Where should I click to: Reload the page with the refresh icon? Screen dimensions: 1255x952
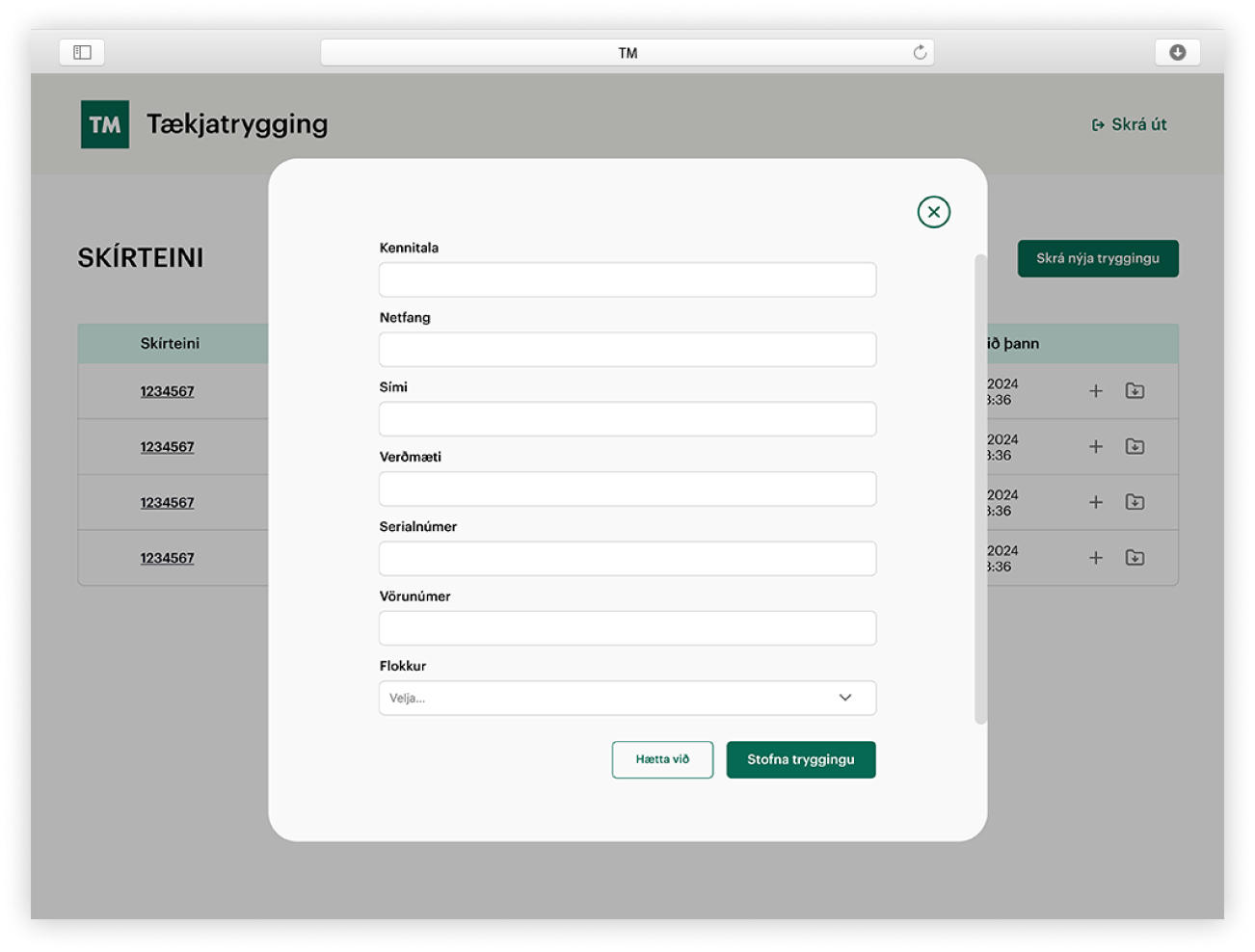pos(920,52)
